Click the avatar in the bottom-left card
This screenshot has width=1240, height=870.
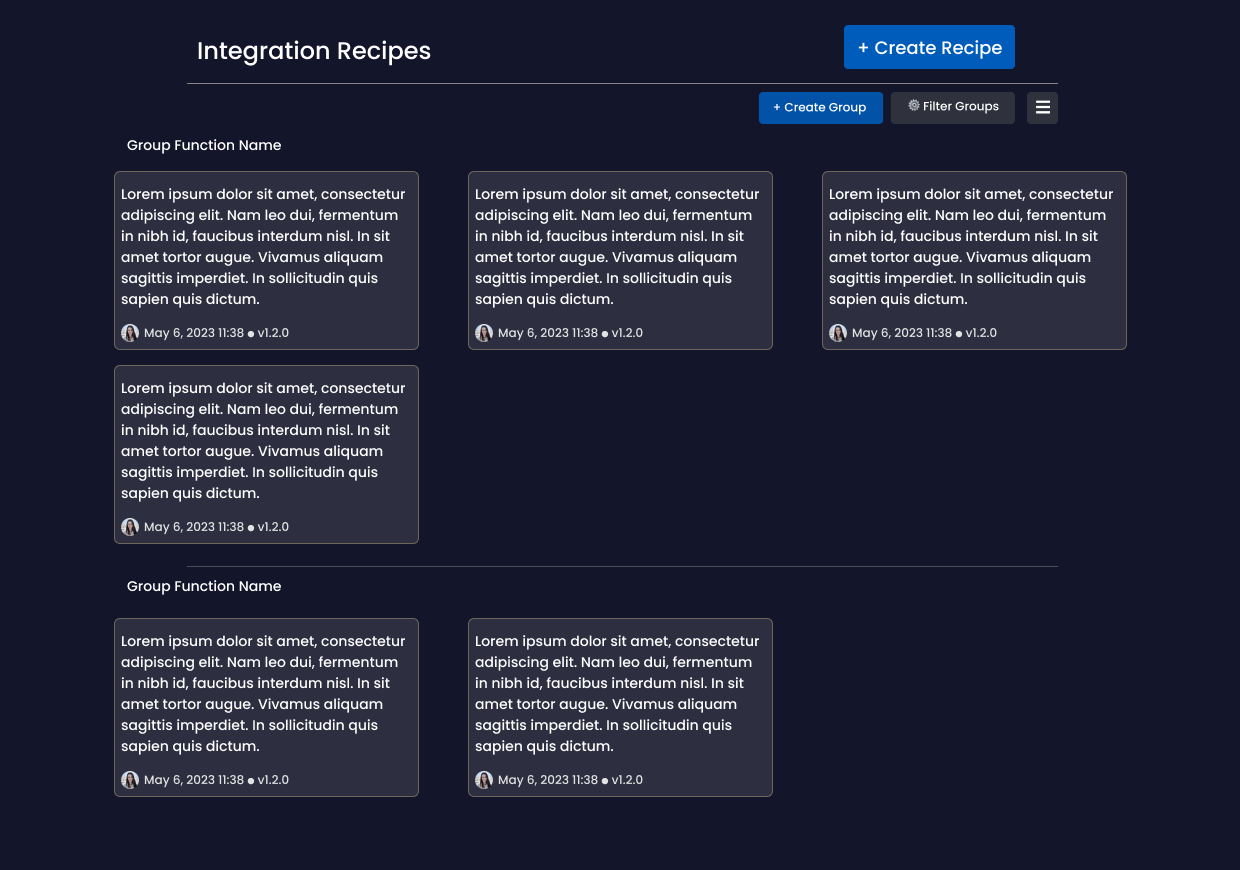pos(131,780)
